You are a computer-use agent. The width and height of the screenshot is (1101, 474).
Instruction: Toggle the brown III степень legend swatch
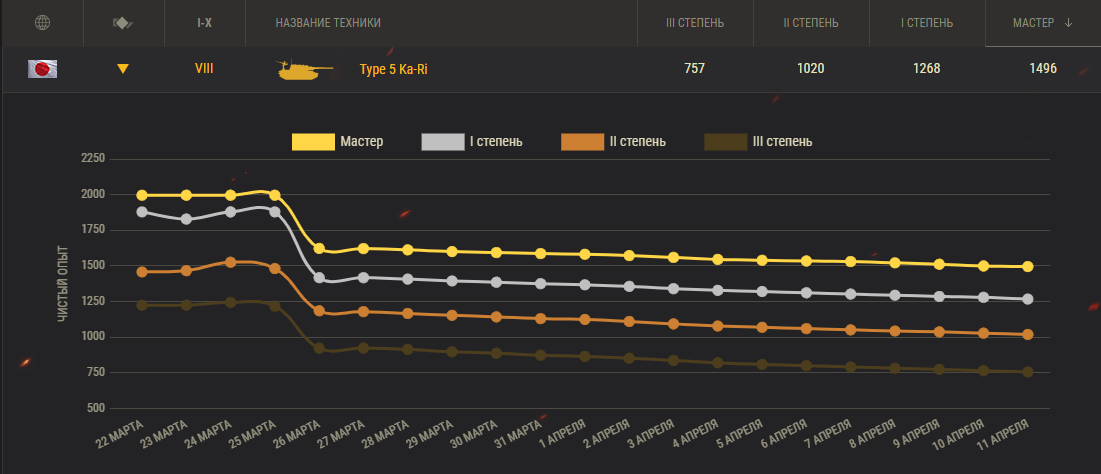(725, 142)
